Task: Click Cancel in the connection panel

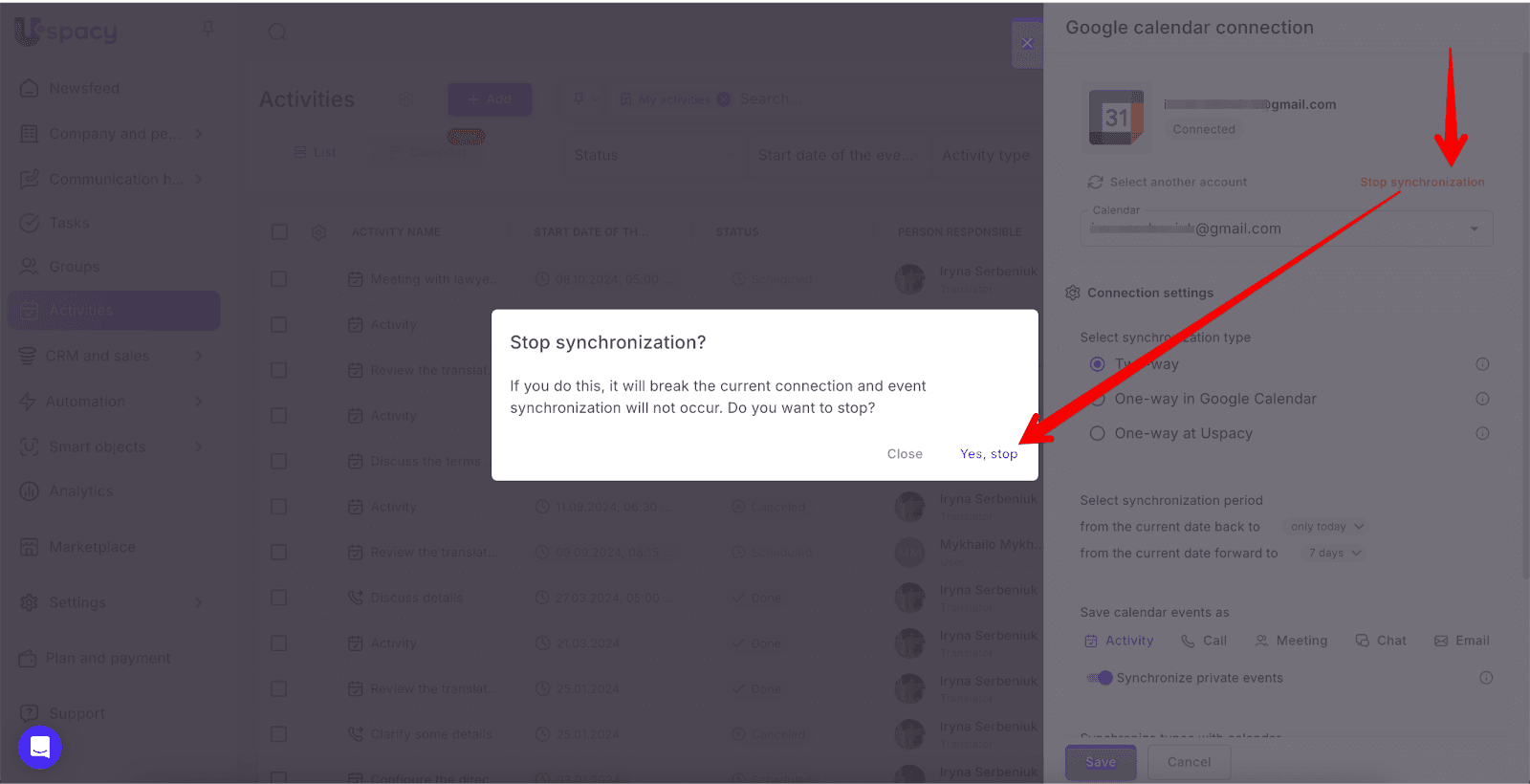Action: (1189, 762)
